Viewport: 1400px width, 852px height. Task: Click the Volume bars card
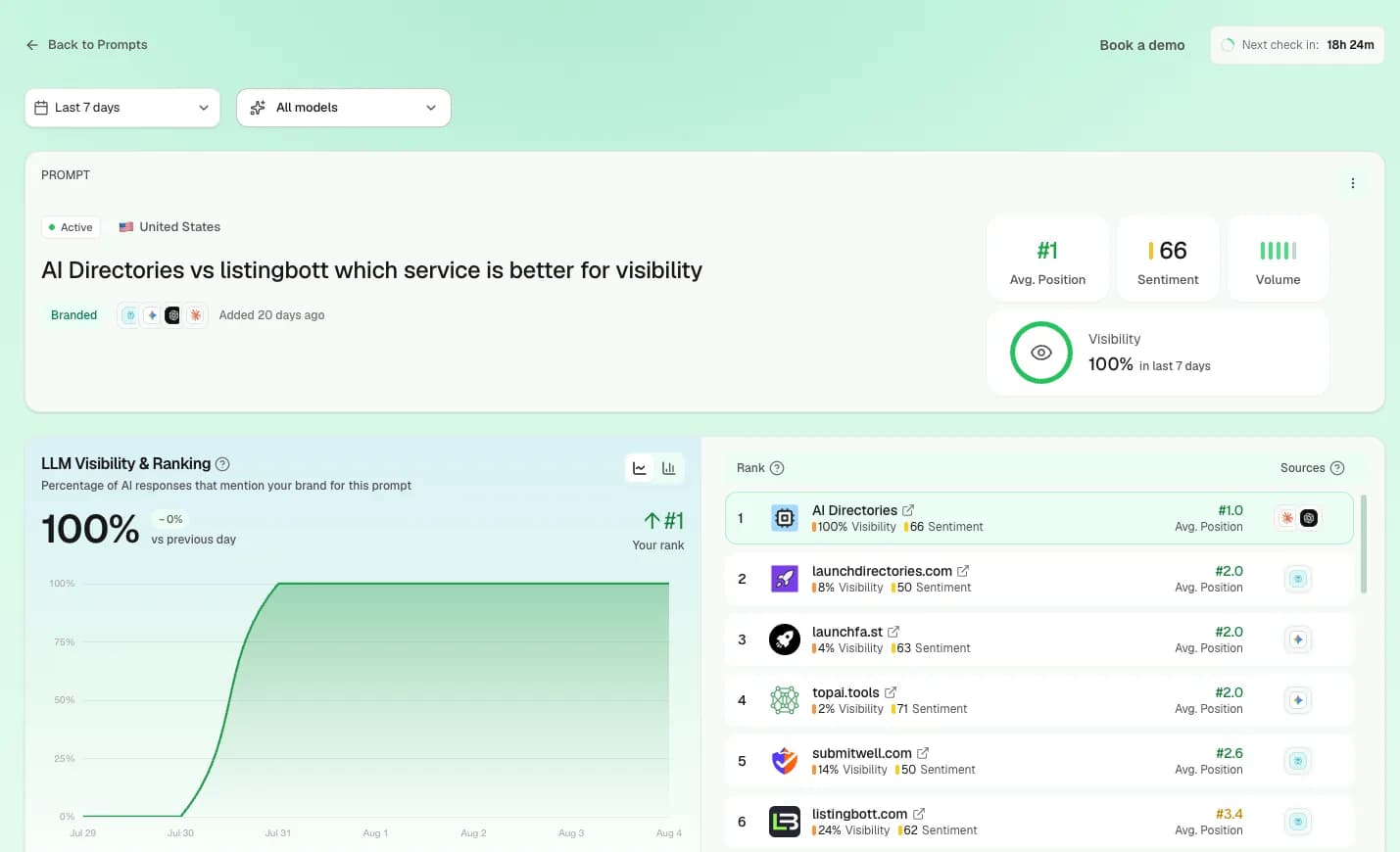tap(1278, 259)
